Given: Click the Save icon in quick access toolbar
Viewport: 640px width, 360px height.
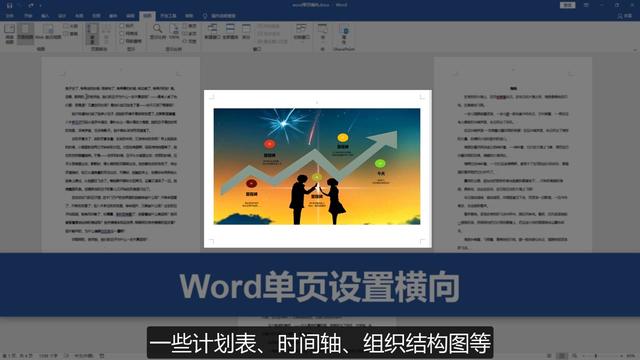Looking at the screenshot, I should 9,5.
